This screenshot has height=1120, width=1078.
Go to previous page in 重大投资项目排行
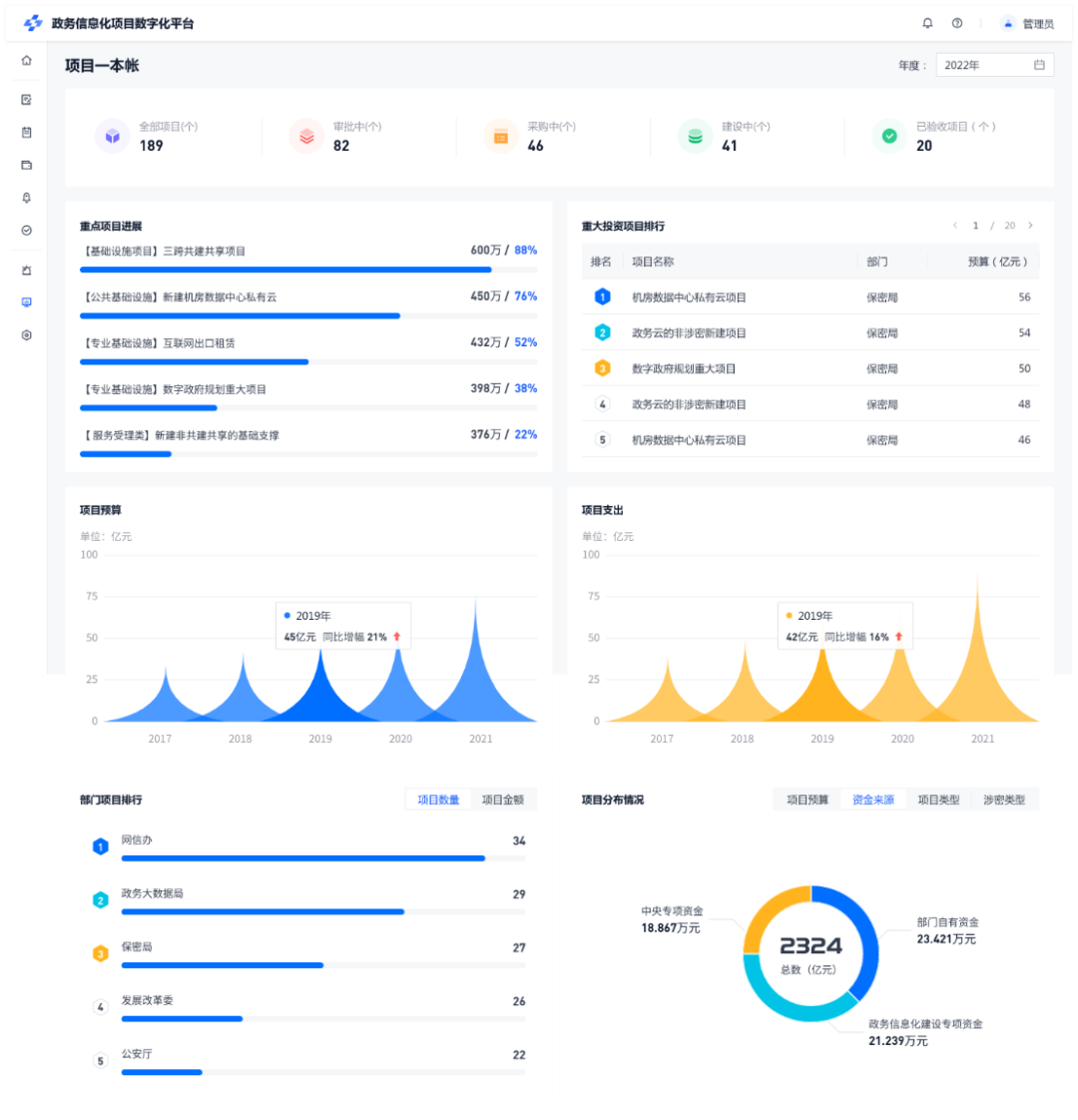955,226
